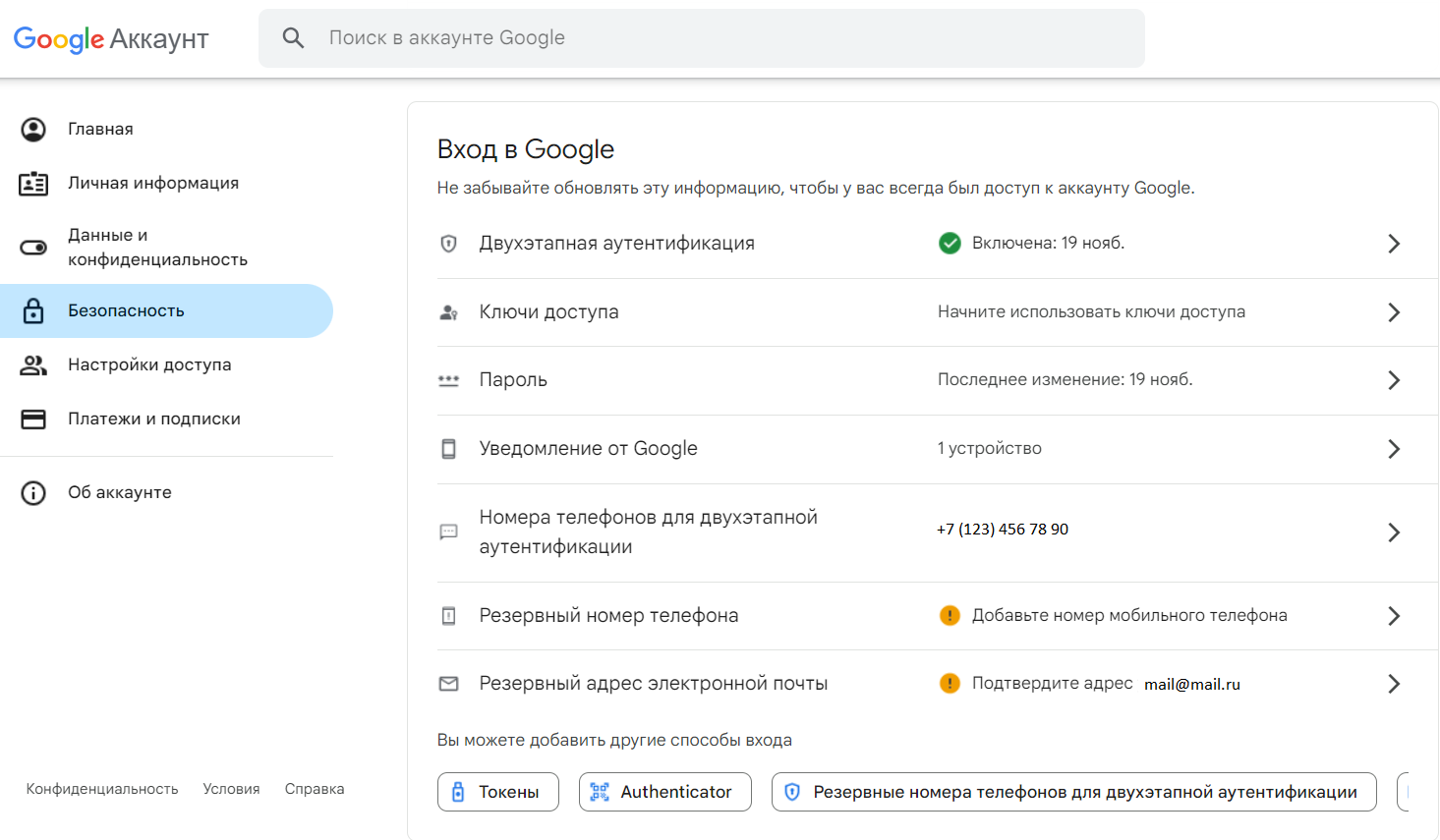
Task: Click Добавьте номер мобильного телефона text
Action: [1130, 616]
